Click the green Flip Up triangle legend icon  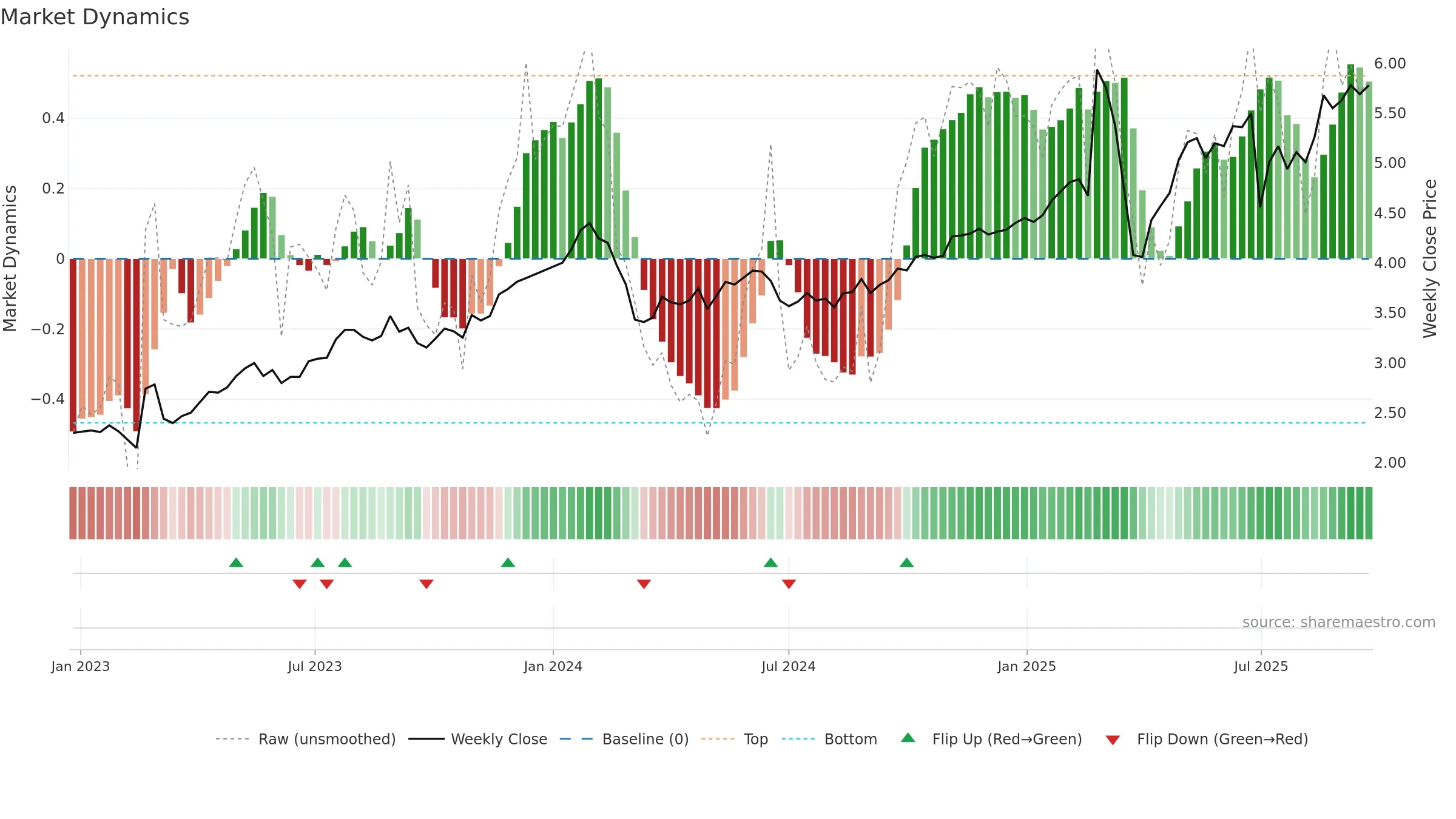point(908,738)
